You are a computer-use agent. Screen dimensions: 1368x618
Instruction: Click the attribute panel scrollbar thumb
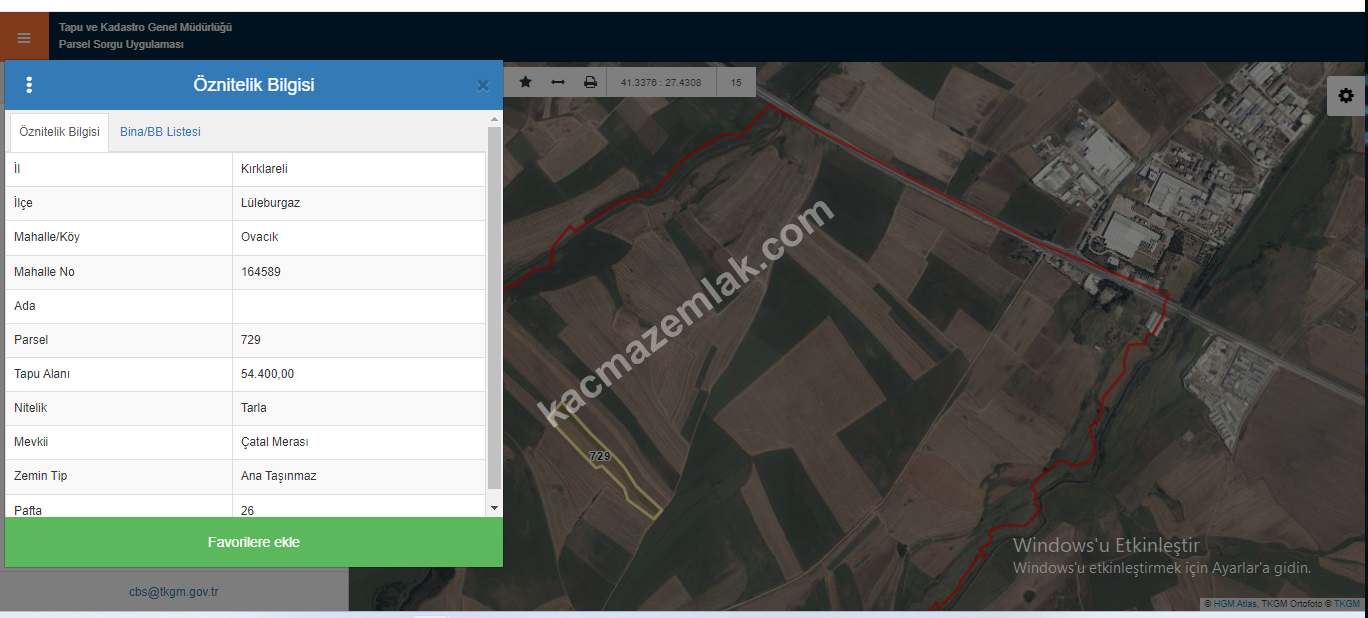pos(494,300)
